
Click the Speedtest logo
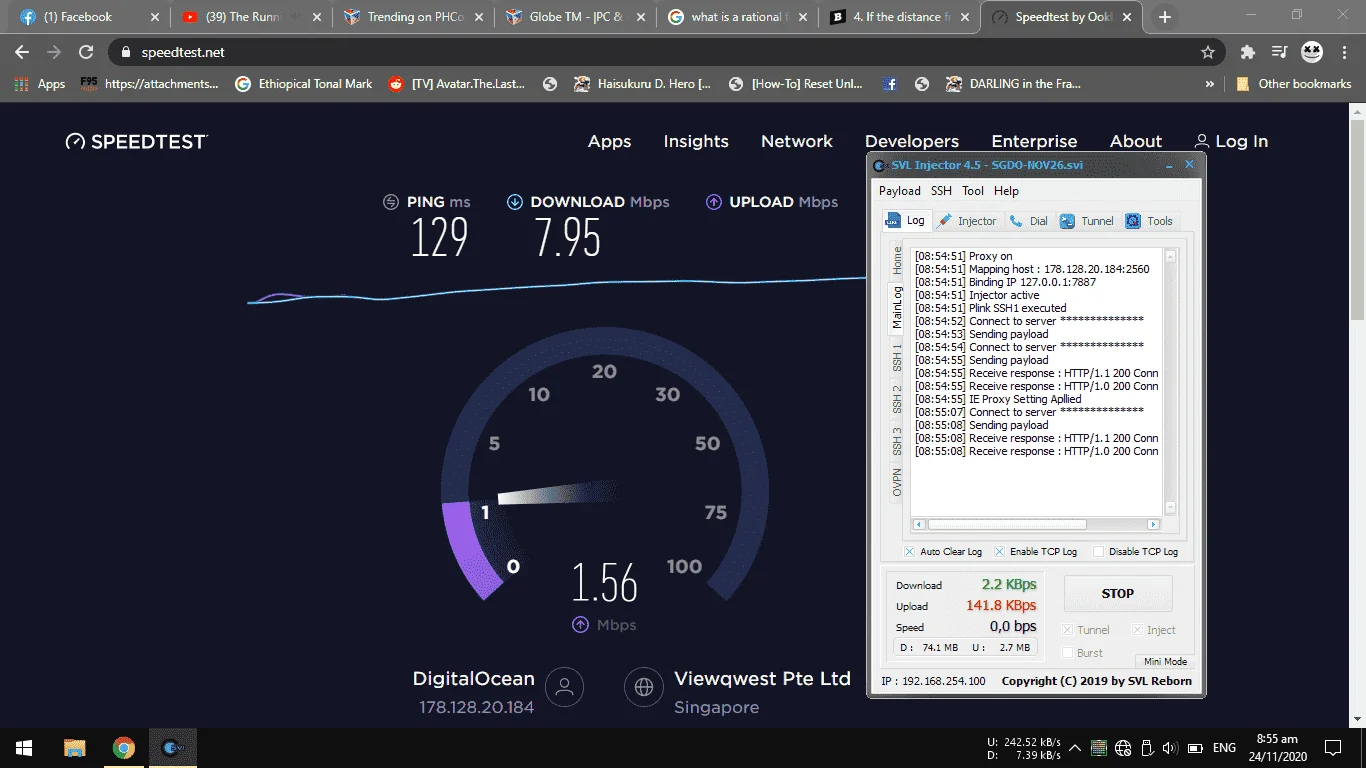click(x=136, y=142)
